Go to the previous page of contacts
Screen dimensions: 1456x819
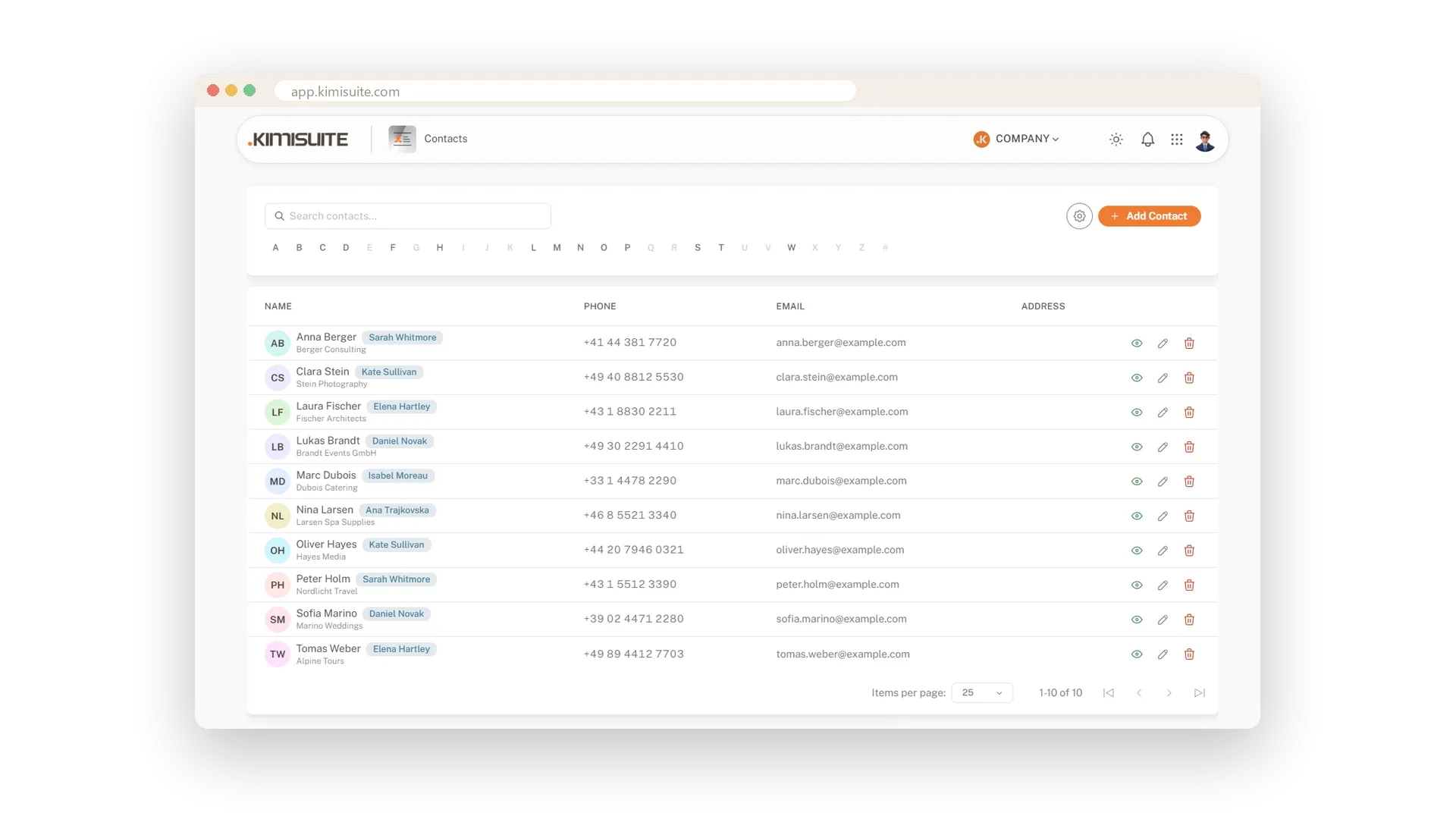point(1138,692)
